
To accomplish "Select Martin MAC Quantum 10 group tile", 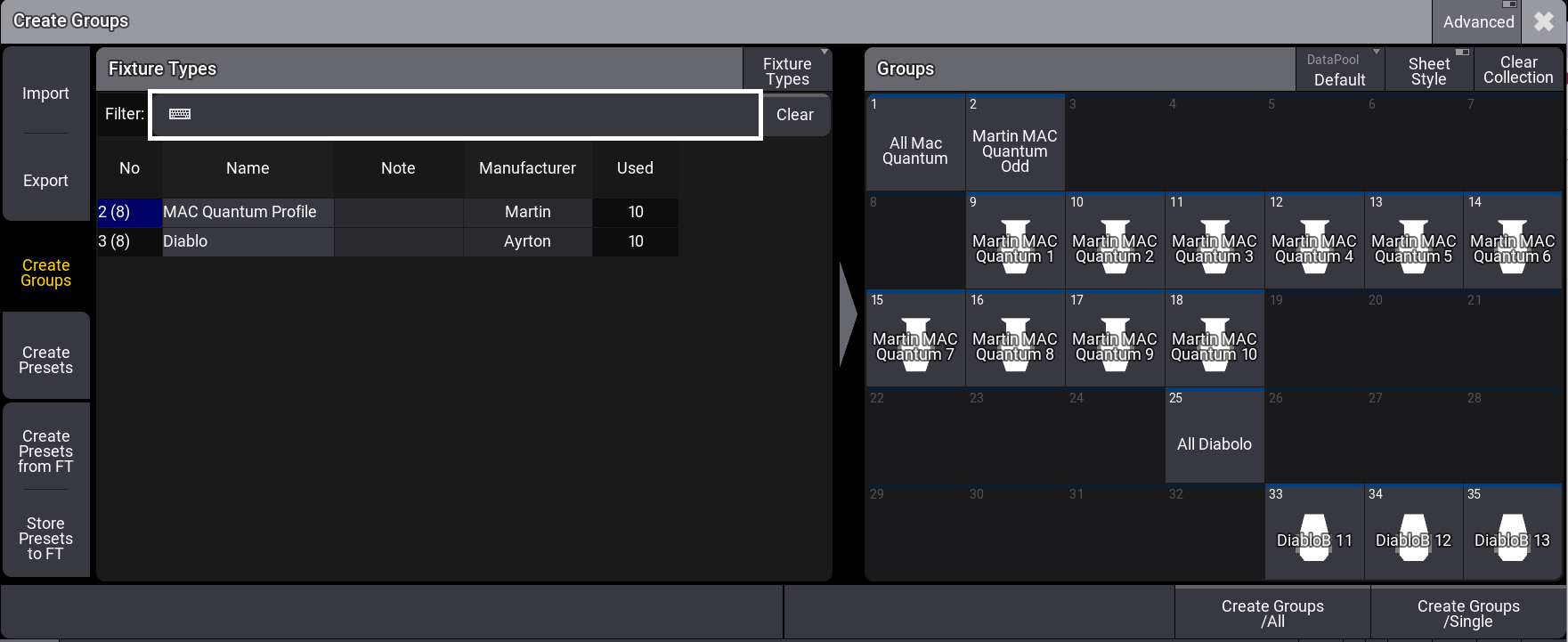I will [1214, 339].
